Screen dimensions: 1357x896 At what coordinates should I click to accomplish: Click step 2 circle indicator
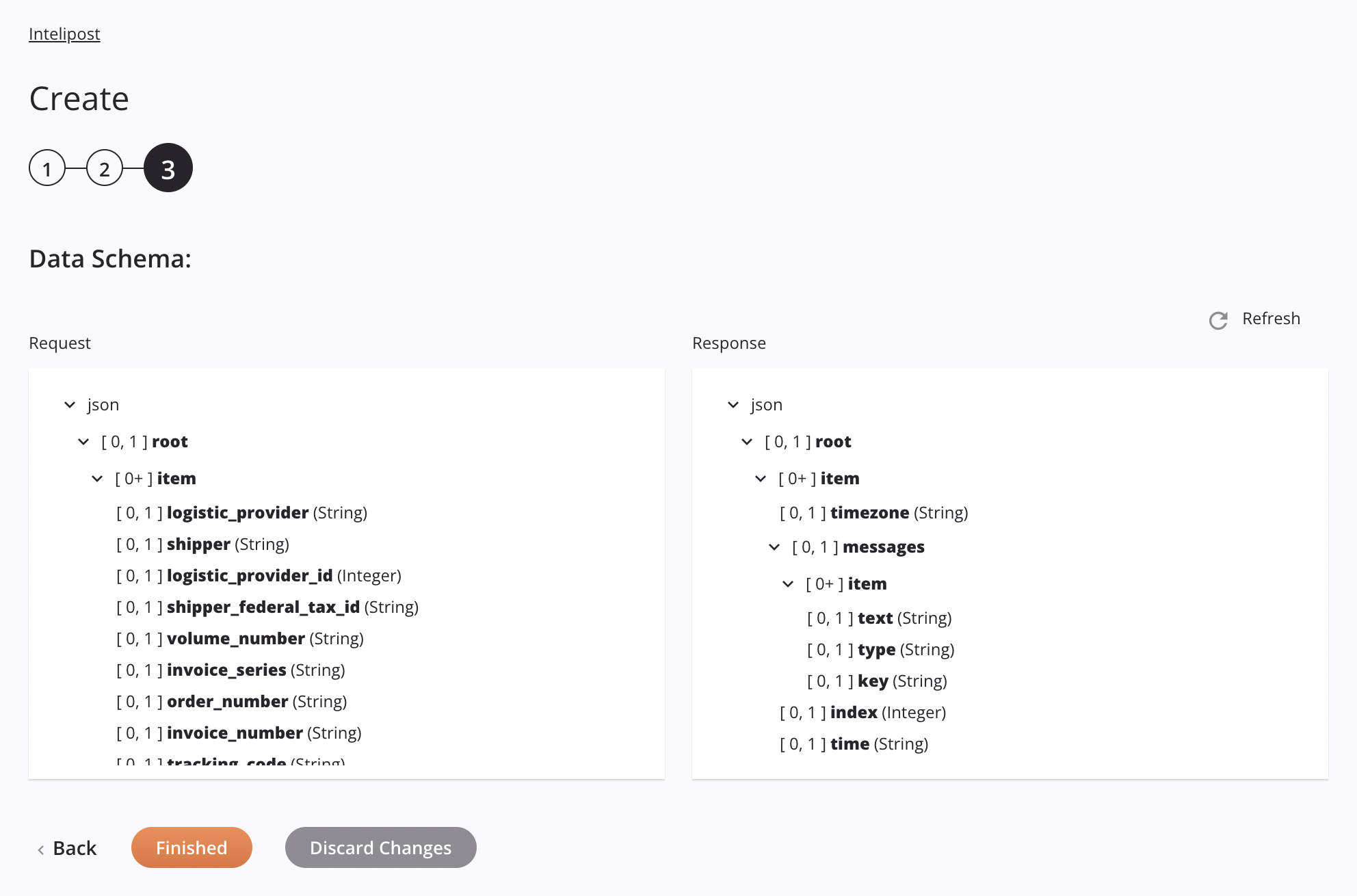pyautogui.click(x=106, y=167)
